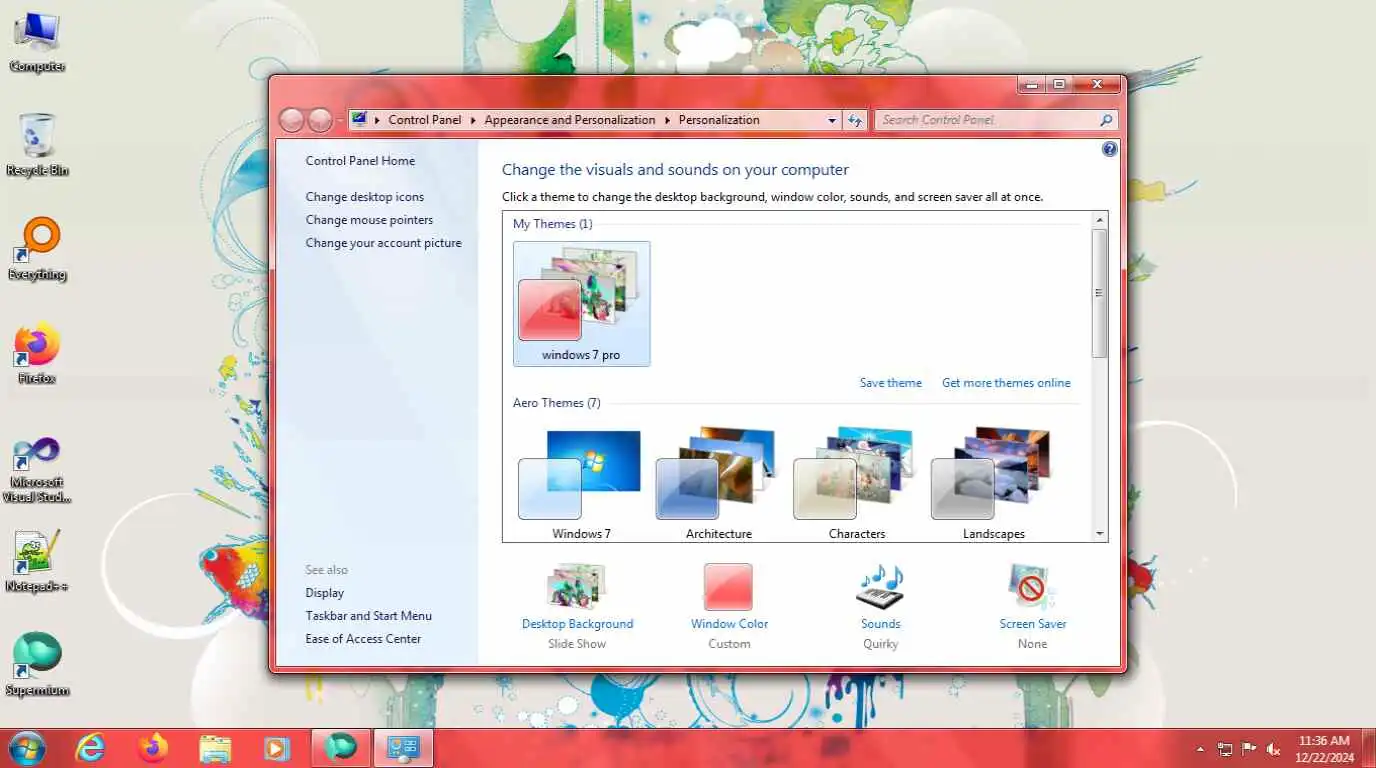The height and width of the screenshot is (768, 1376).
Task: Click the search magnifier icon
Action: pyautogui.click(x=1105, y=120)
